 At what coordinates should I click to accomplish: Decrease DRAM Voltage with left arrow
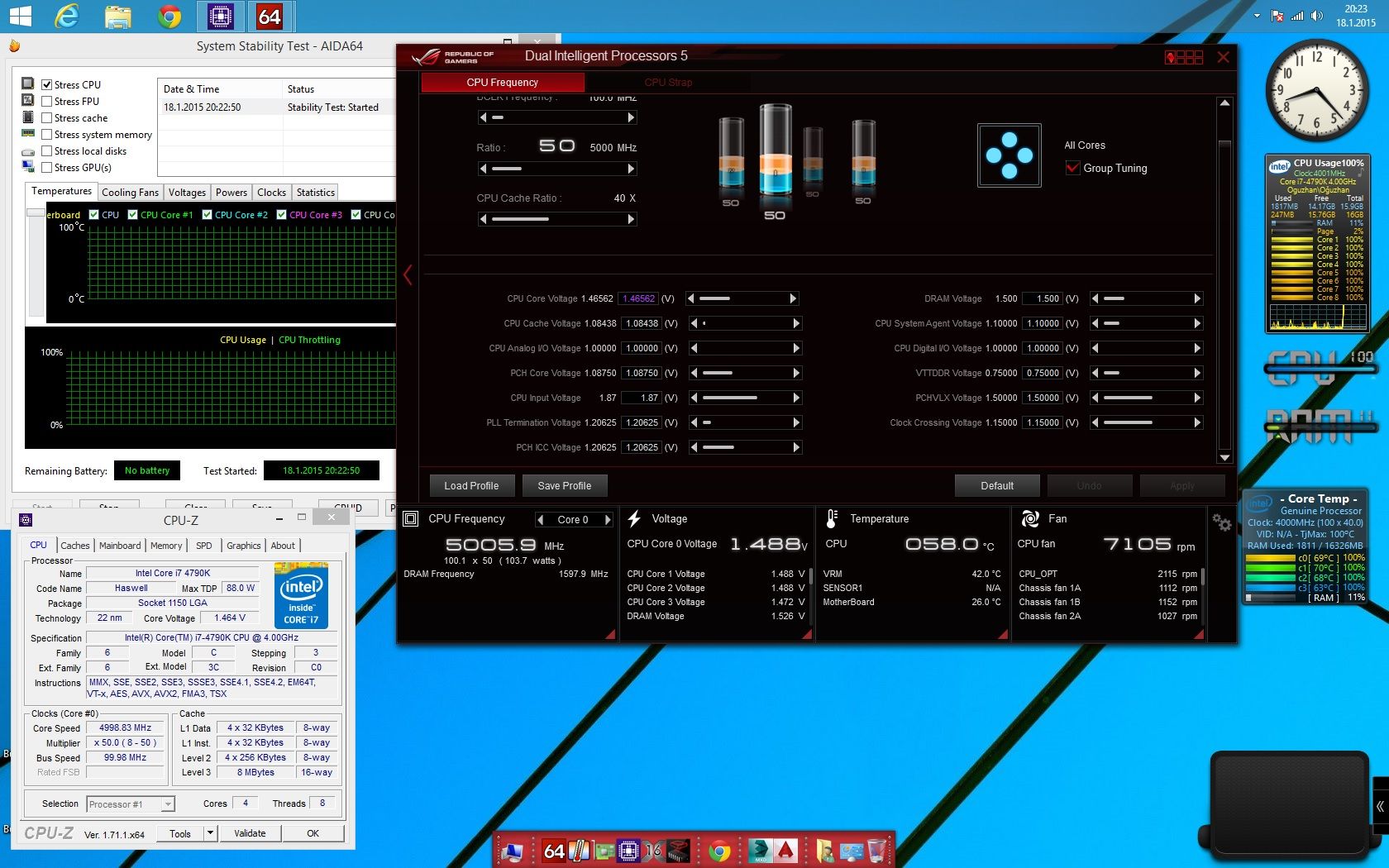[1095, 298]
